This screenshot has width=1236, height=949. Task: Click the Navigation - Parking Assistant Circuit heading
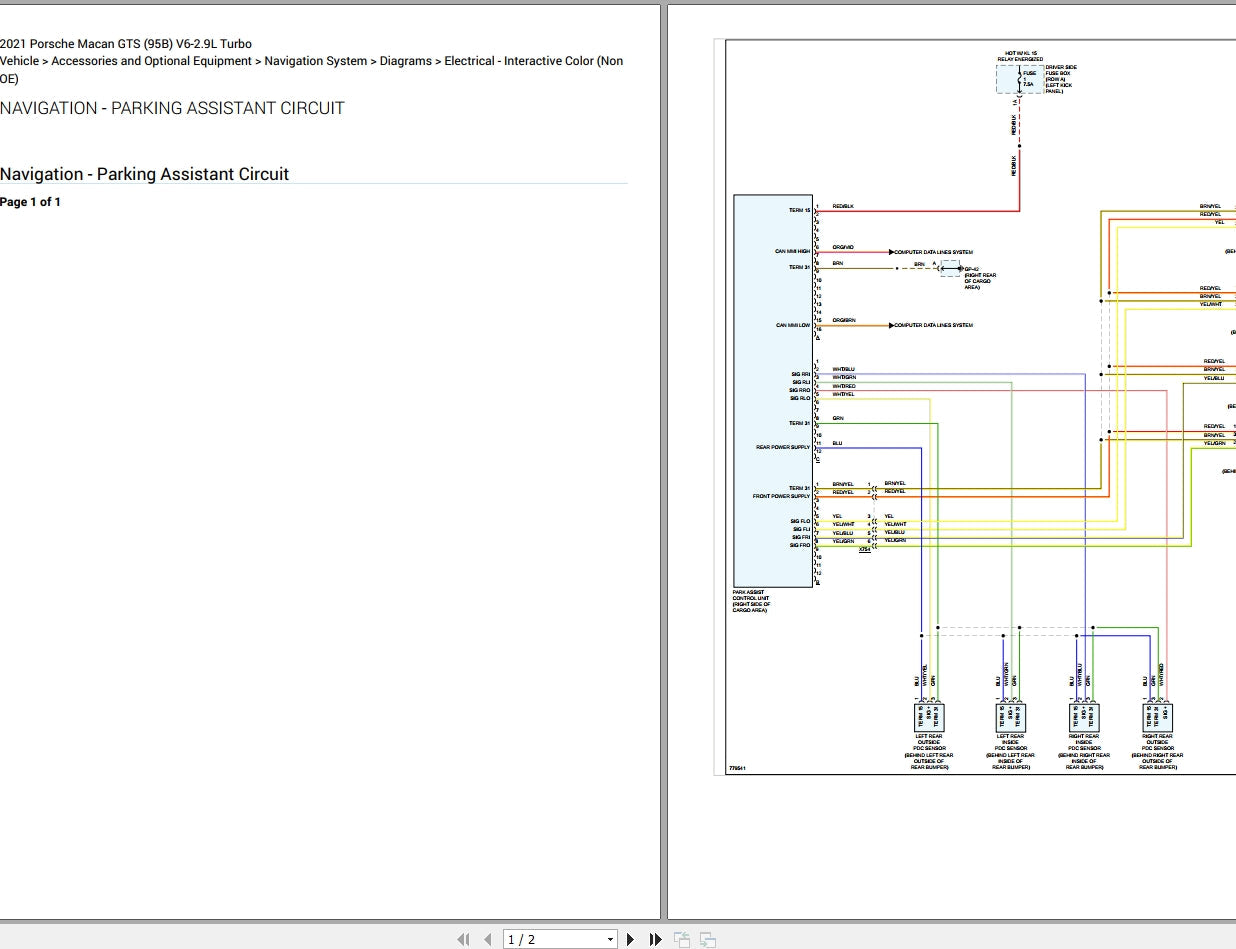click(145, 174)
